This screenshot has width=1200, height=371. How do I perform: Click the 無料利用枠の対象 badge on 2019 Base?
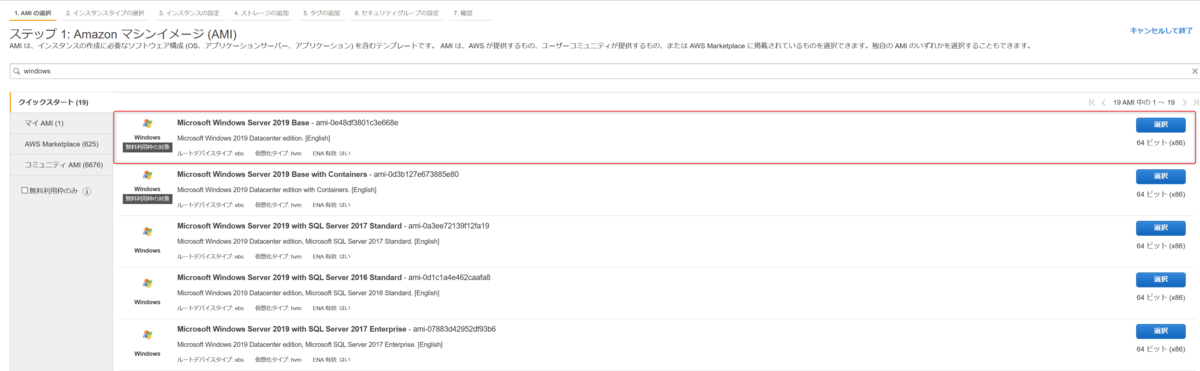pos(147,146)
